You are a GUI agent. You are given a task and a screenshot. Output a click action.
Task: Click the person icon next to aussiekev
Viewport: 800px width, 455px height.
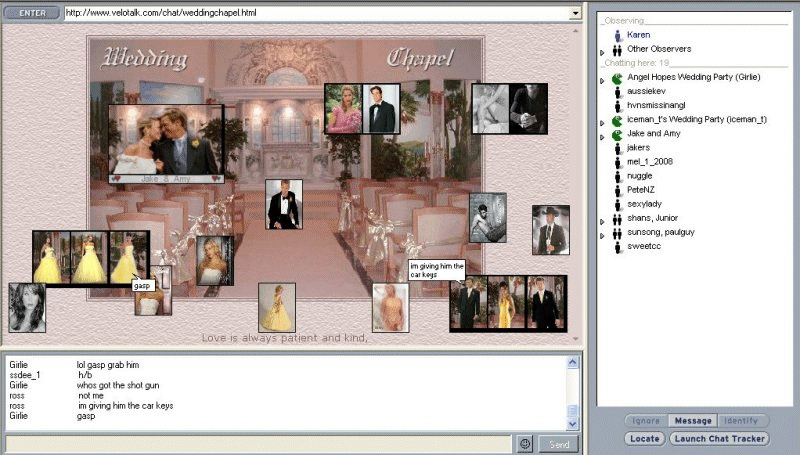[617, 91]
